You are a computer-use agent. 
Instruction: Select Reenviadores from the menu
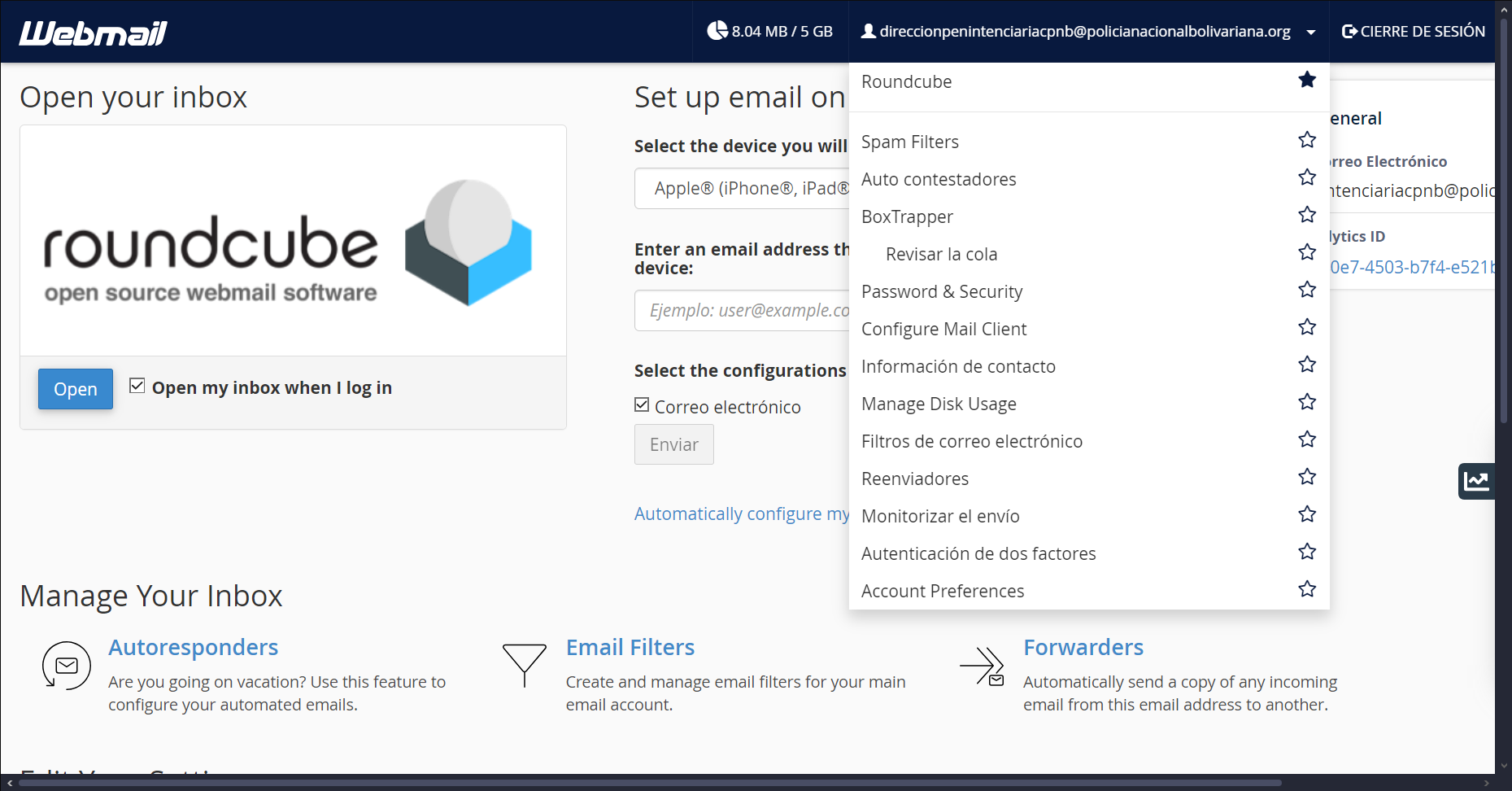915,479
